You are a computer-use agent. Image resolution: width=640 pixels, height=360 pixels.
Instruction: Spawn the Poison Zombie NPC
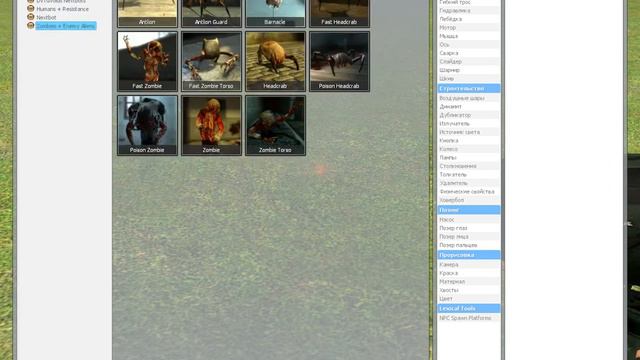pos(147,125)
